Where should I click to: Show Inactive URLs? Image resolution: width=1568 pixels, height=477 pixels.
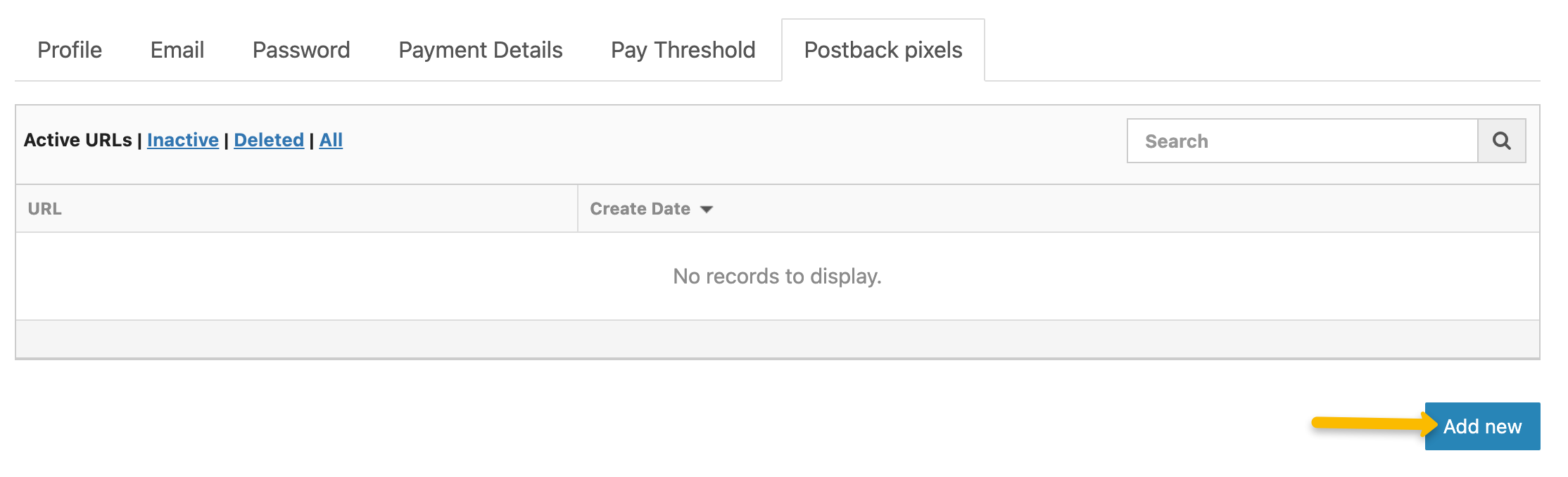coord(183,140)
